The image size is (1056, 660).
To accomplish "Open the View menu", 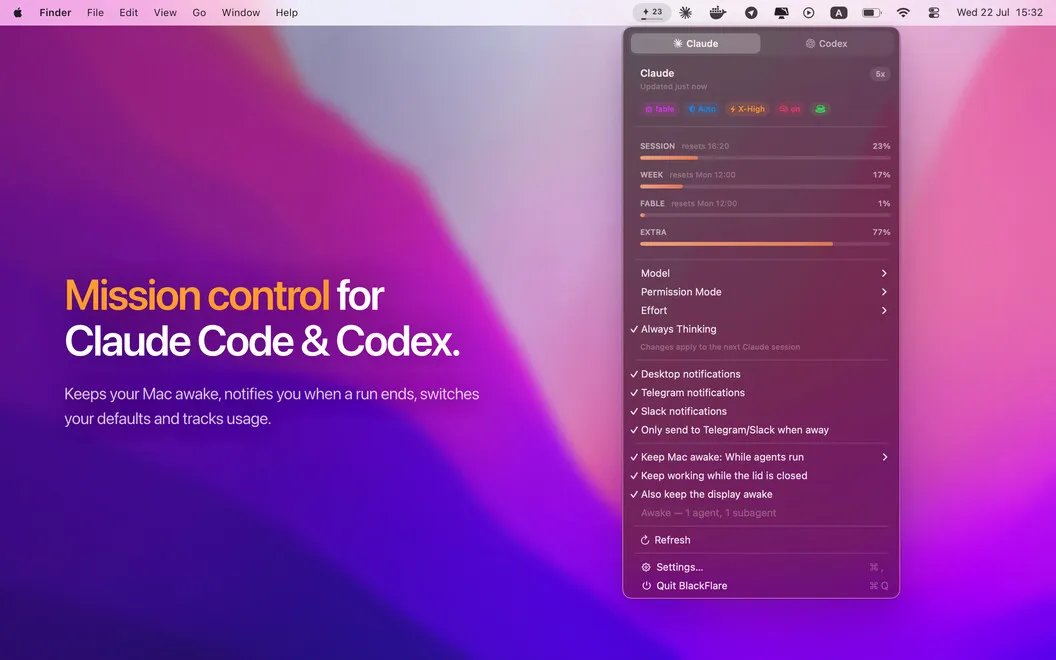I will coord(165,13).
